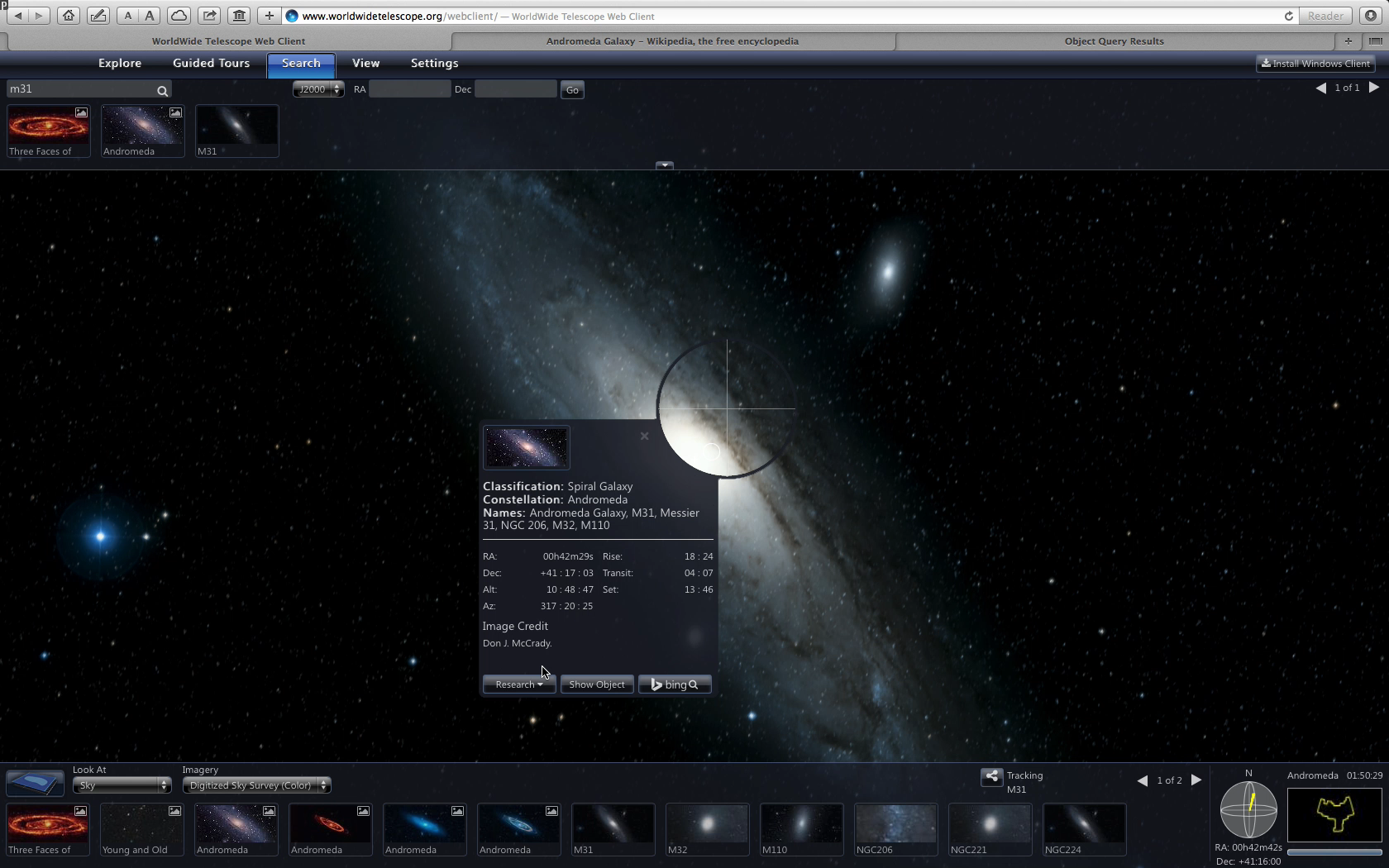The width and height of the screenshot is (1389, 868).
Task: Open the J2000 coordinate dropdown
Action: (318, 89)
